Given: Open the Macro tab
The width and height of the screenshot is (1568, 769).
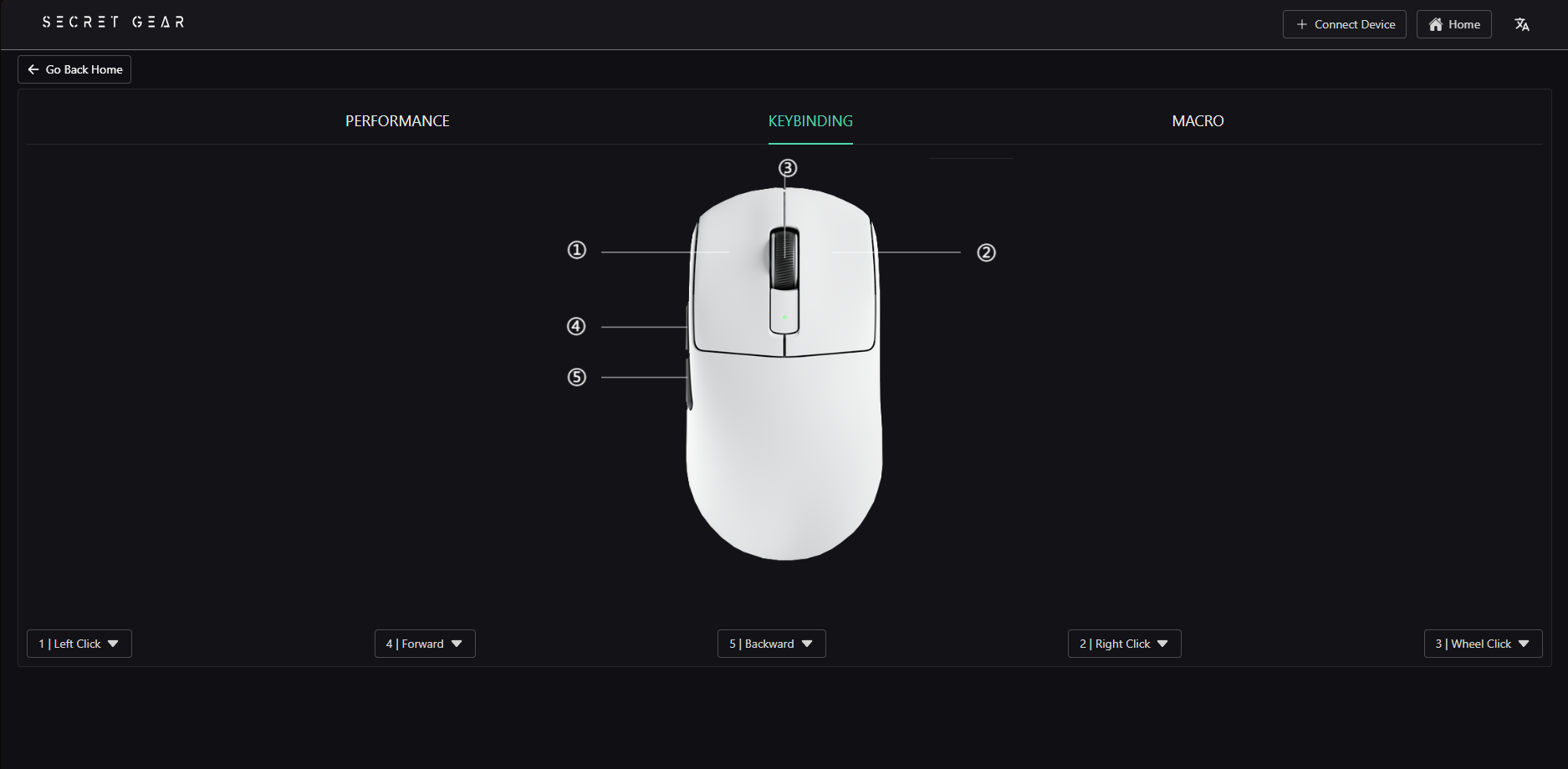Looking at the screenshot, I should [x=1198, y=121].
